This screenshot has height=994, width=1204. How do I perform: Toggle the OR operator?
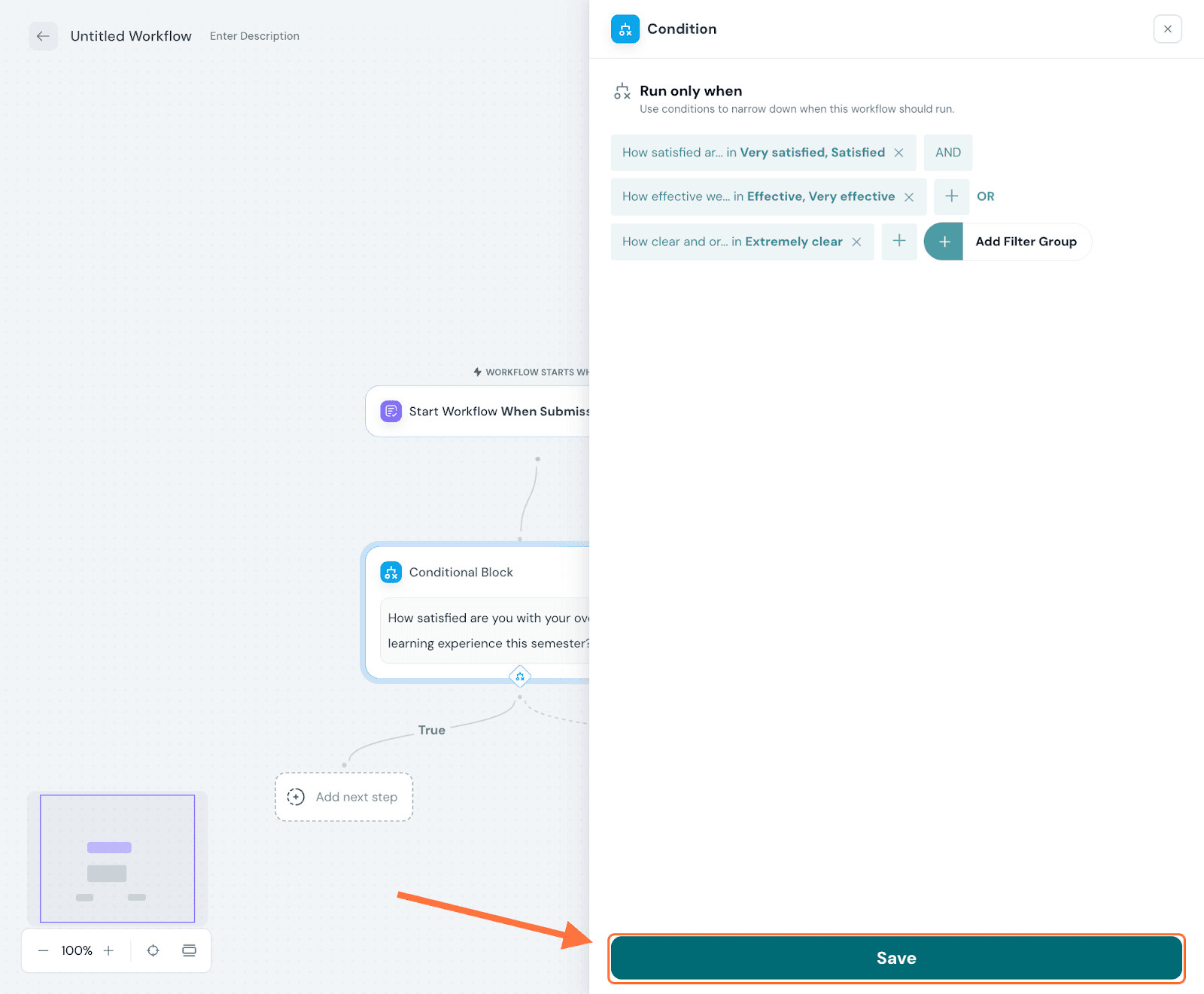click(x=985, y=196)
